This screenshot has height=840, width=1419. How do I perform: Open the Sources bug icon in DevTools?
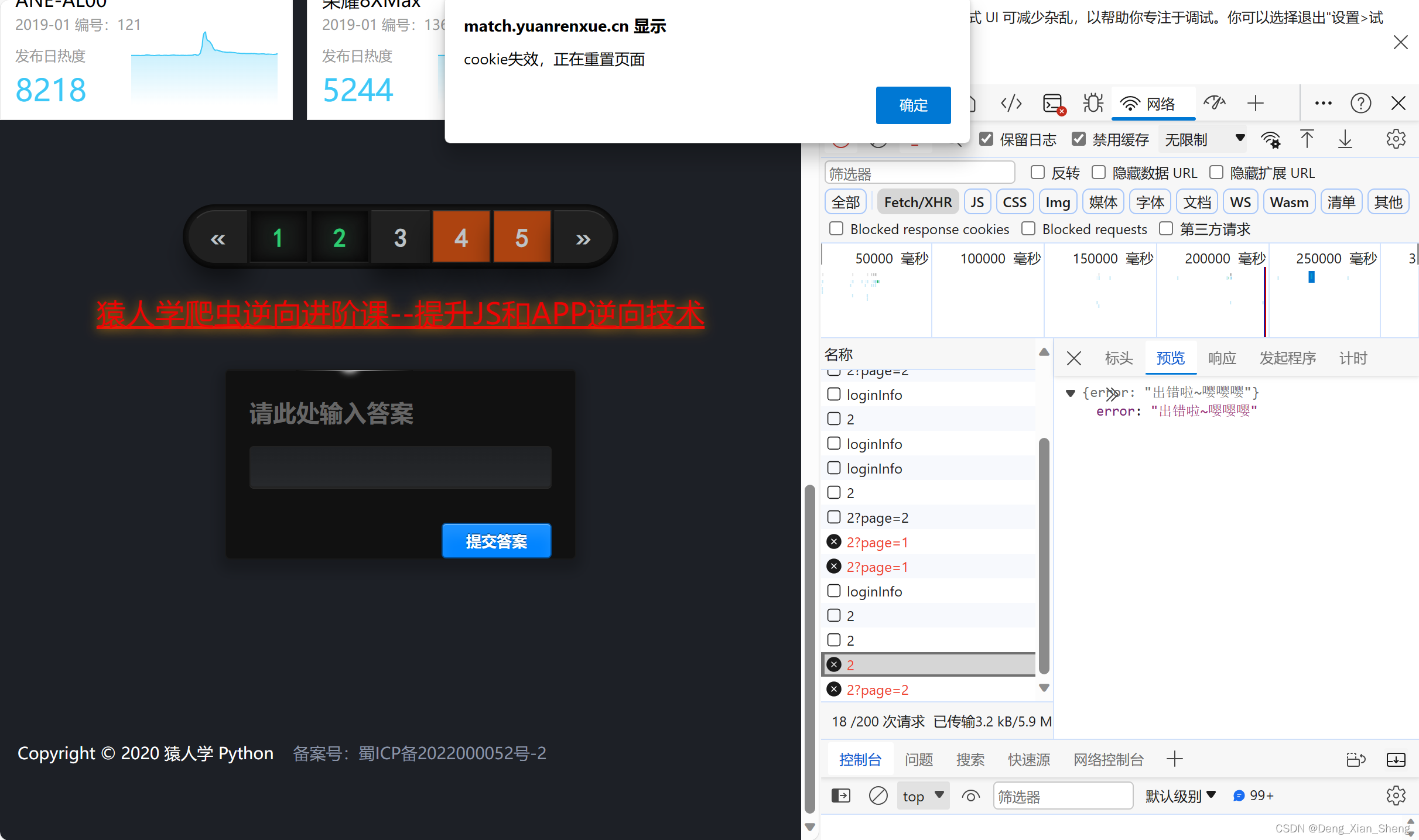[1092, 104]
